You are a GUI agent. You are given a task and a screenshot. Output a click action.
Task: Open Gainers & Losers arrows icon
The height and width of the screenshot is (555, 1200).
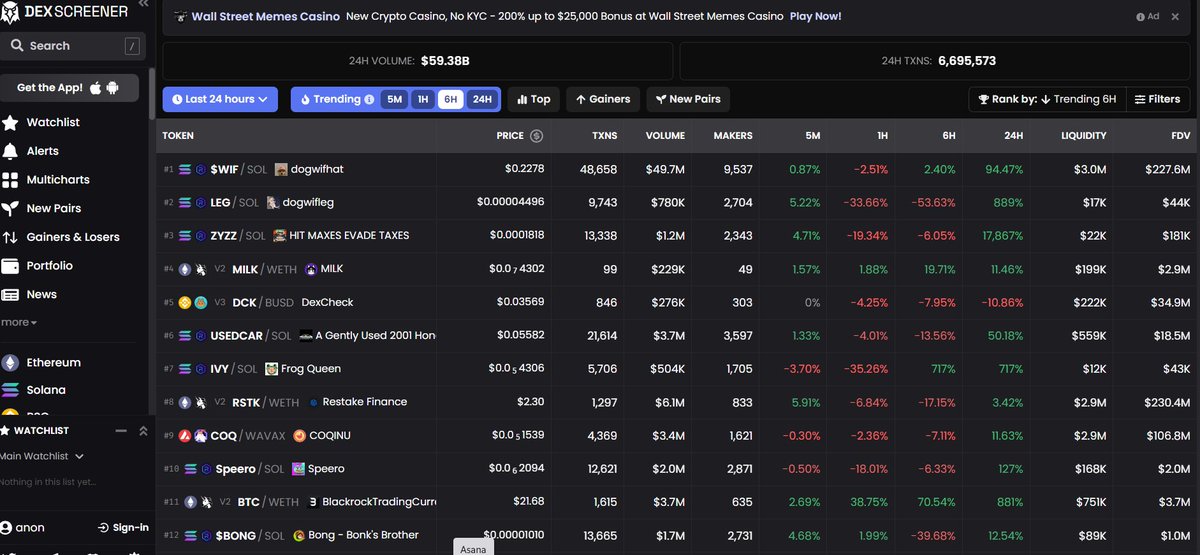tap(10, 237)
